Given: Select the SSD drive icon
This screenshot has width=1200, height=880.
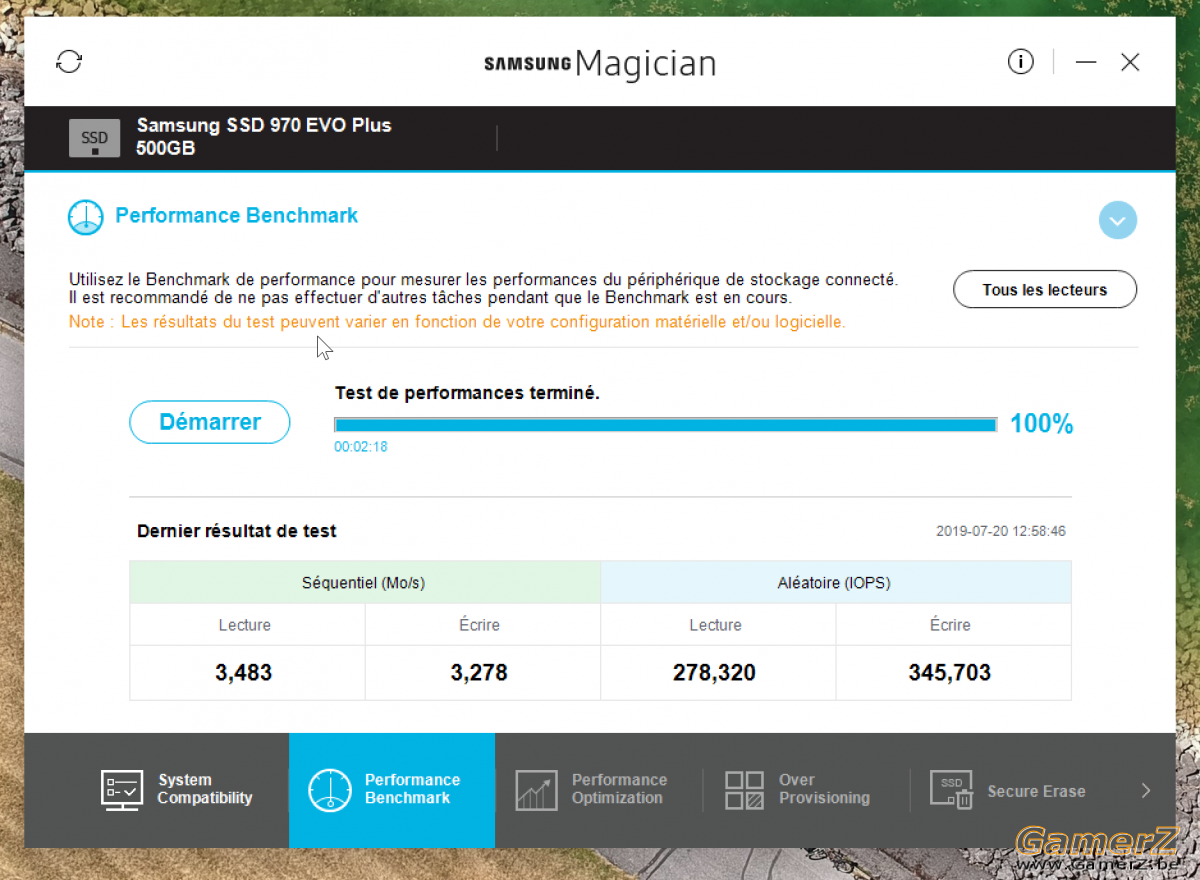Looking at the screenshot, I should (x=94, y=138).
